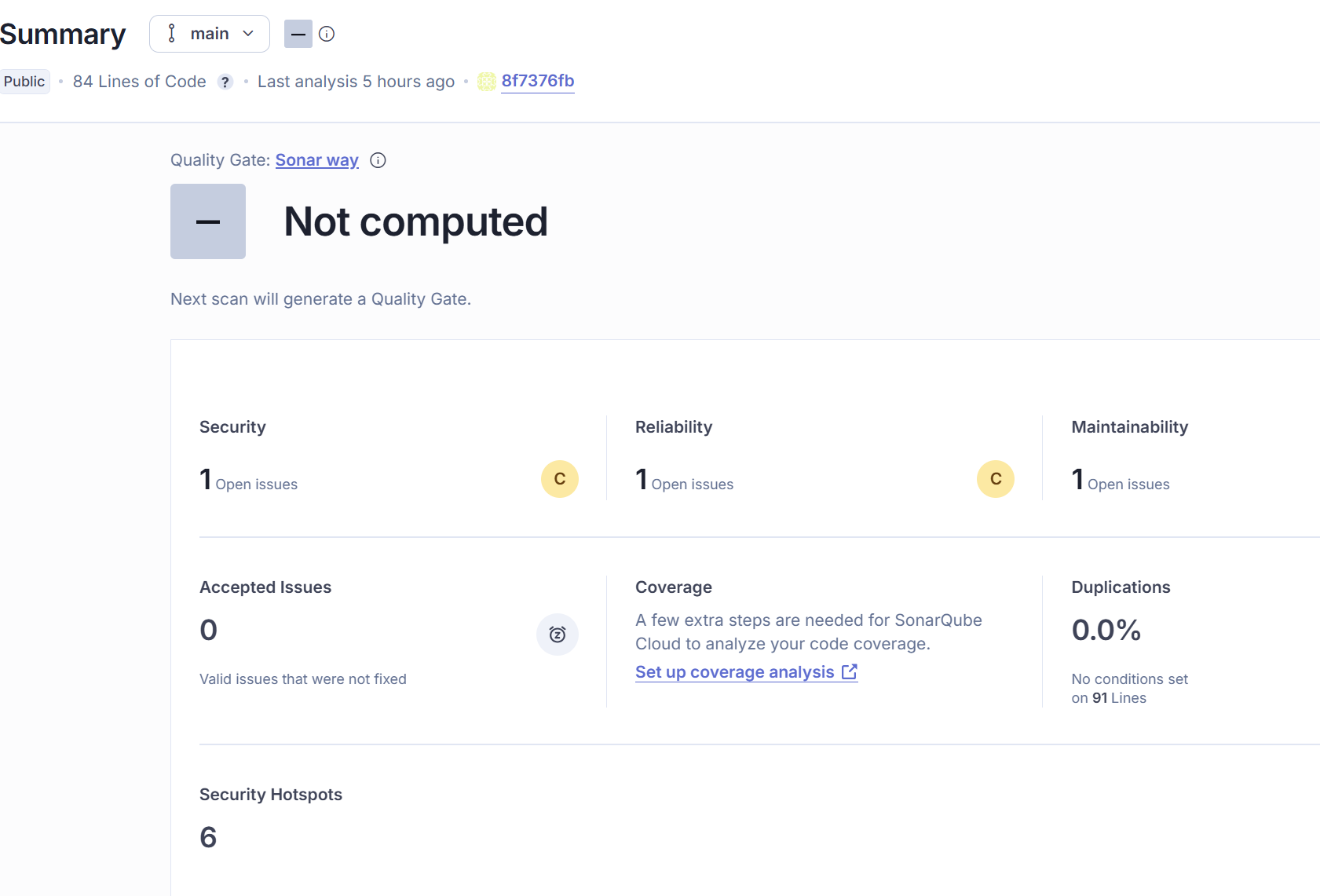Screen dimensions: 1320x896
Task: Click the commit author avatar icon
Action: point(487,82)
